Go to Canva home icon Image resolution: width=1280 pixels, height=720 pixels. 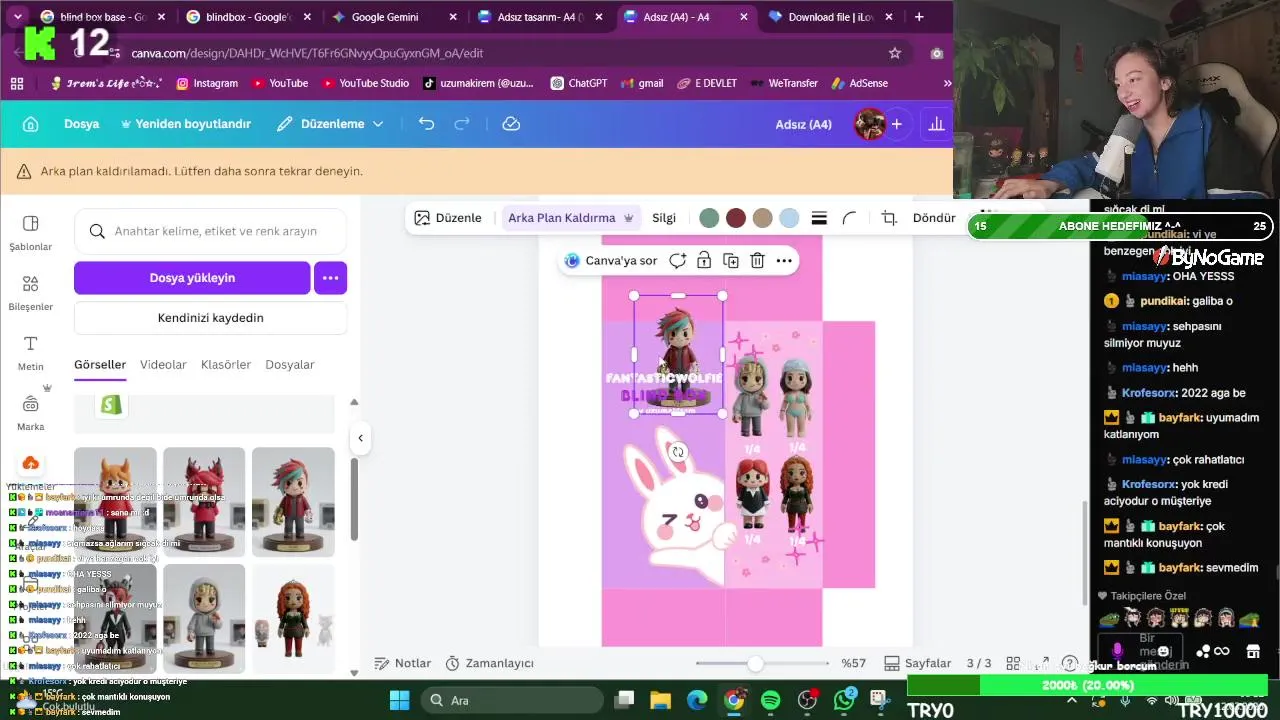[30, 124]
